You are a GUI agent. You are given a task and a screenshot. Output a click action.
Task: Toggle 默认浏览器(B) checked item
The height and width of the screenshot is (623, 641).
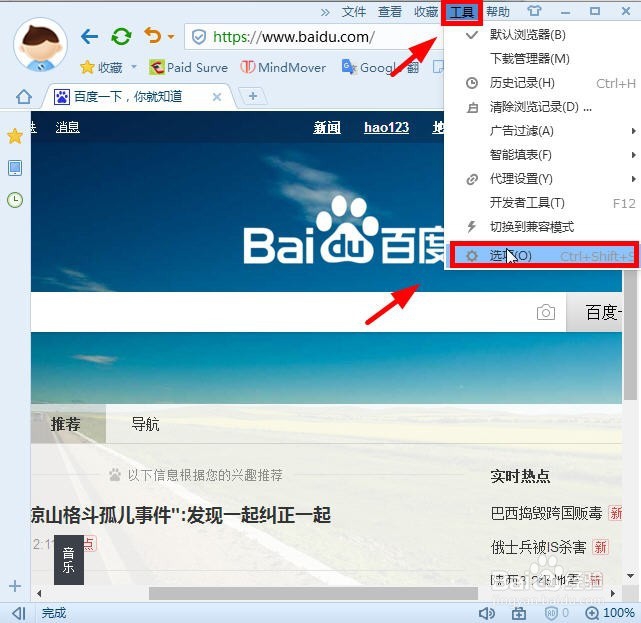(542, 35)
